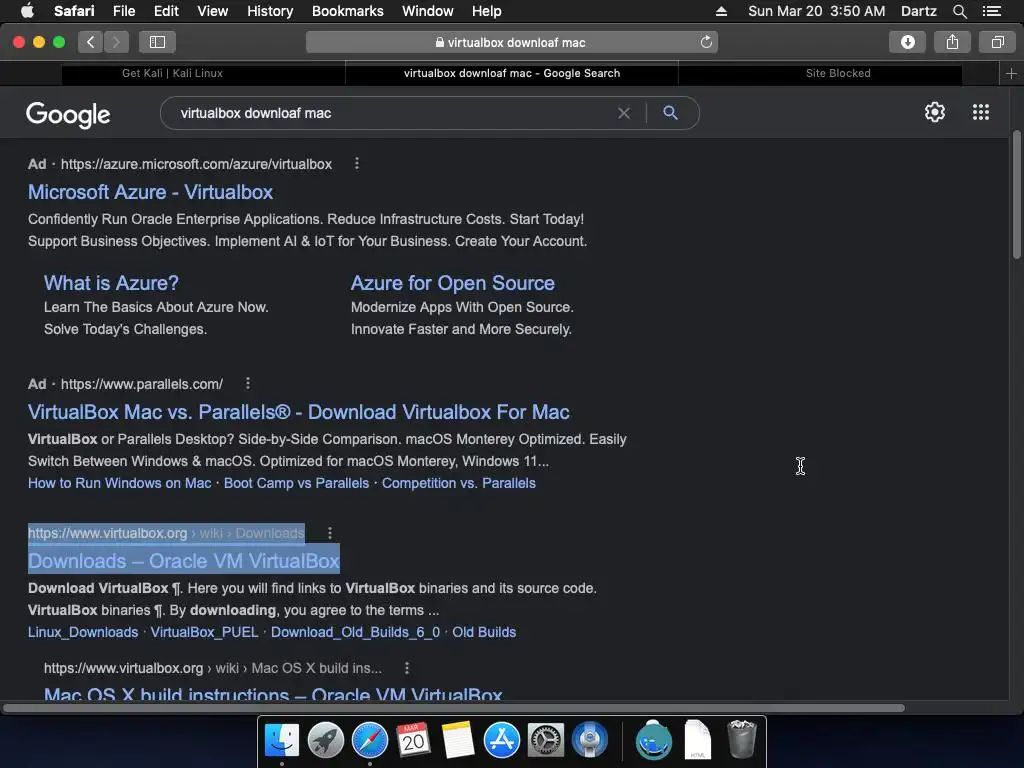Add a new tab with plus button
The image size is (1024, 768).
coord(1011,74)
